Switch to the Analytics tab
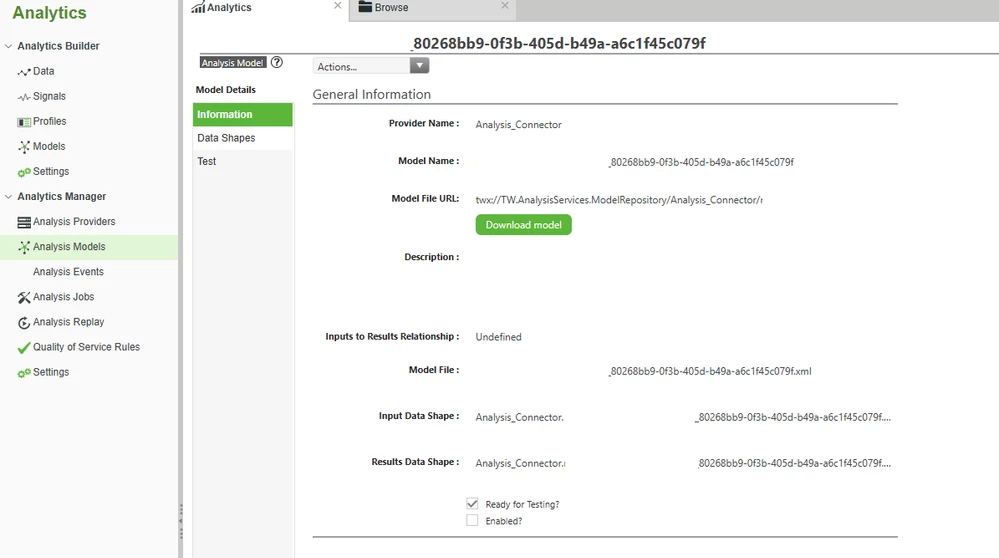Screen dimensions: 999x558 coord(266,10)
